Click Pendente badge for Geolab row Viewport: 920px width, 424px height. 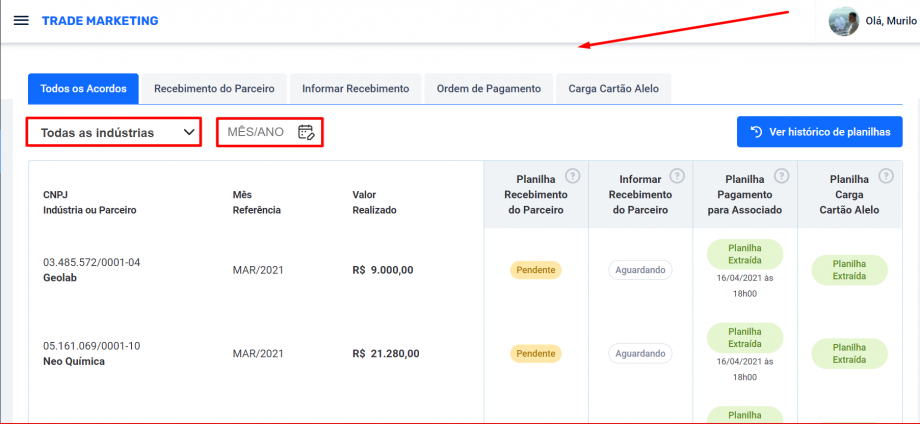point(536,270)
